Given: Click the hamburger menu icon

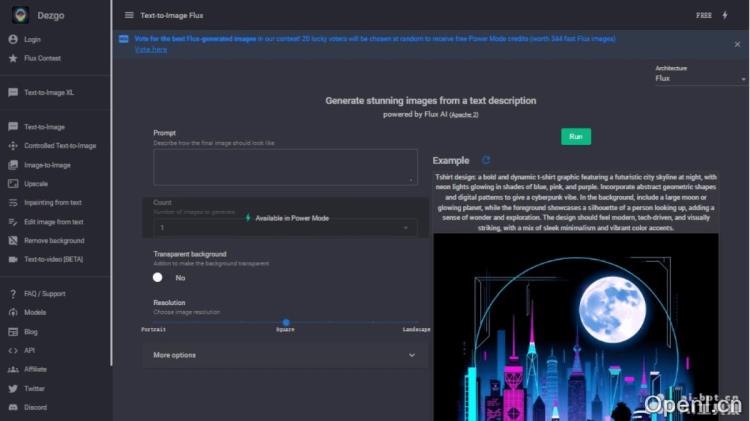Looking at the screenshot, I should [x=129, y=15].
